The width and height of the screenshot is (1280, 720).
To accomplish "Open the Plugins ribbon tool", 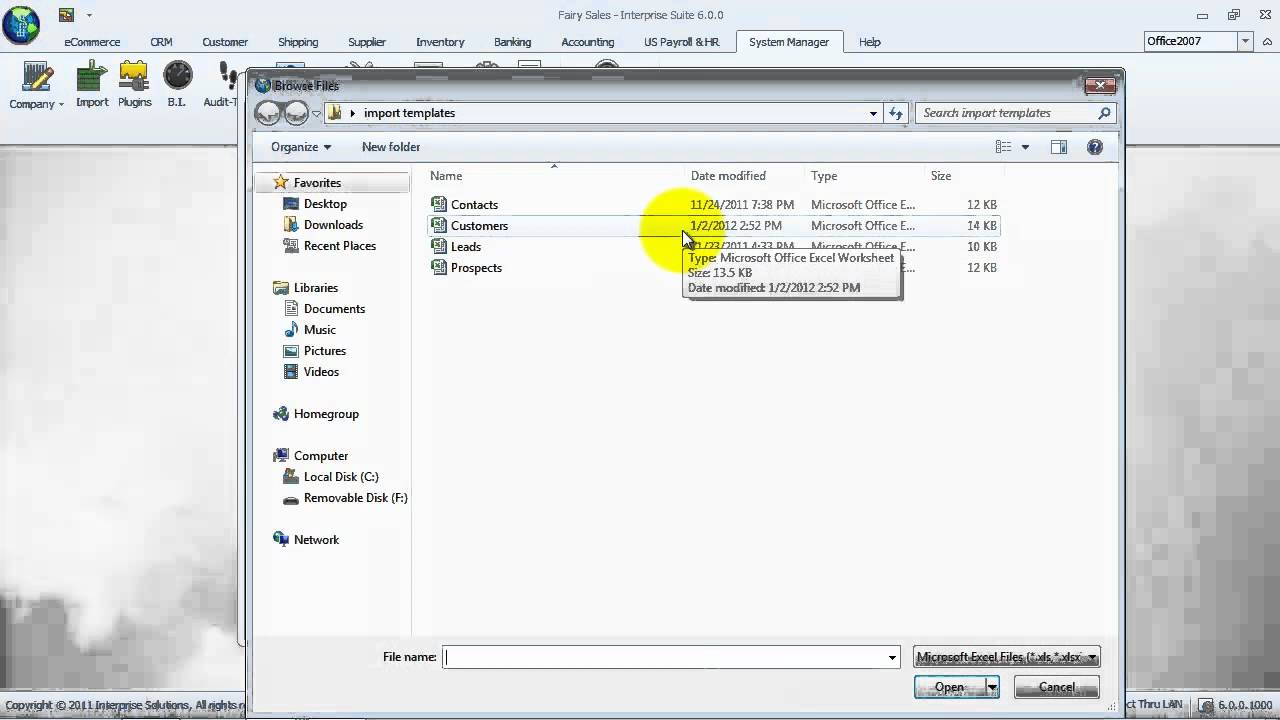I will tap(134, 85).
